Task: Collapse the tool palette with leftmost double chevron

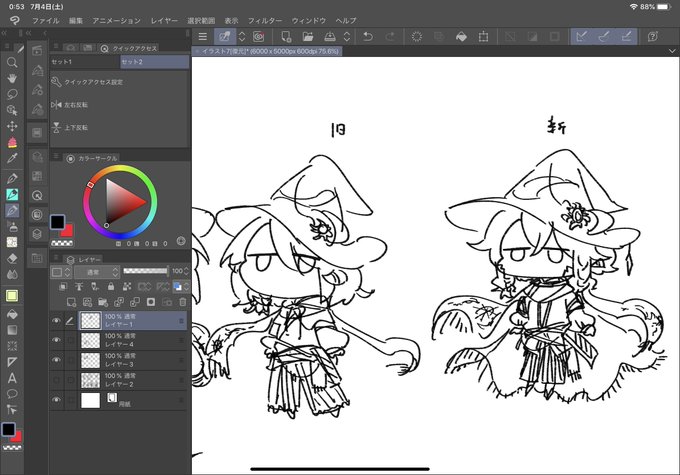Action: click(4, 33)
